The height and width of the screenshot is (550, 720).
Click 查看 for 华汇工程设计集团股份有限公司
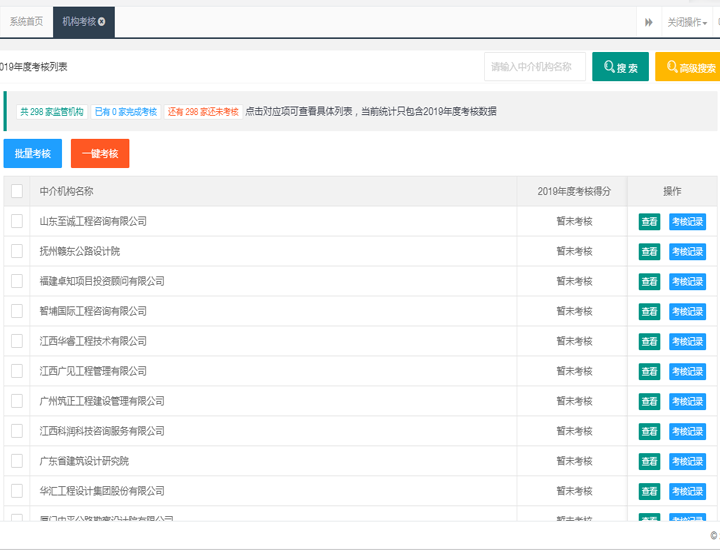[649, 492]
